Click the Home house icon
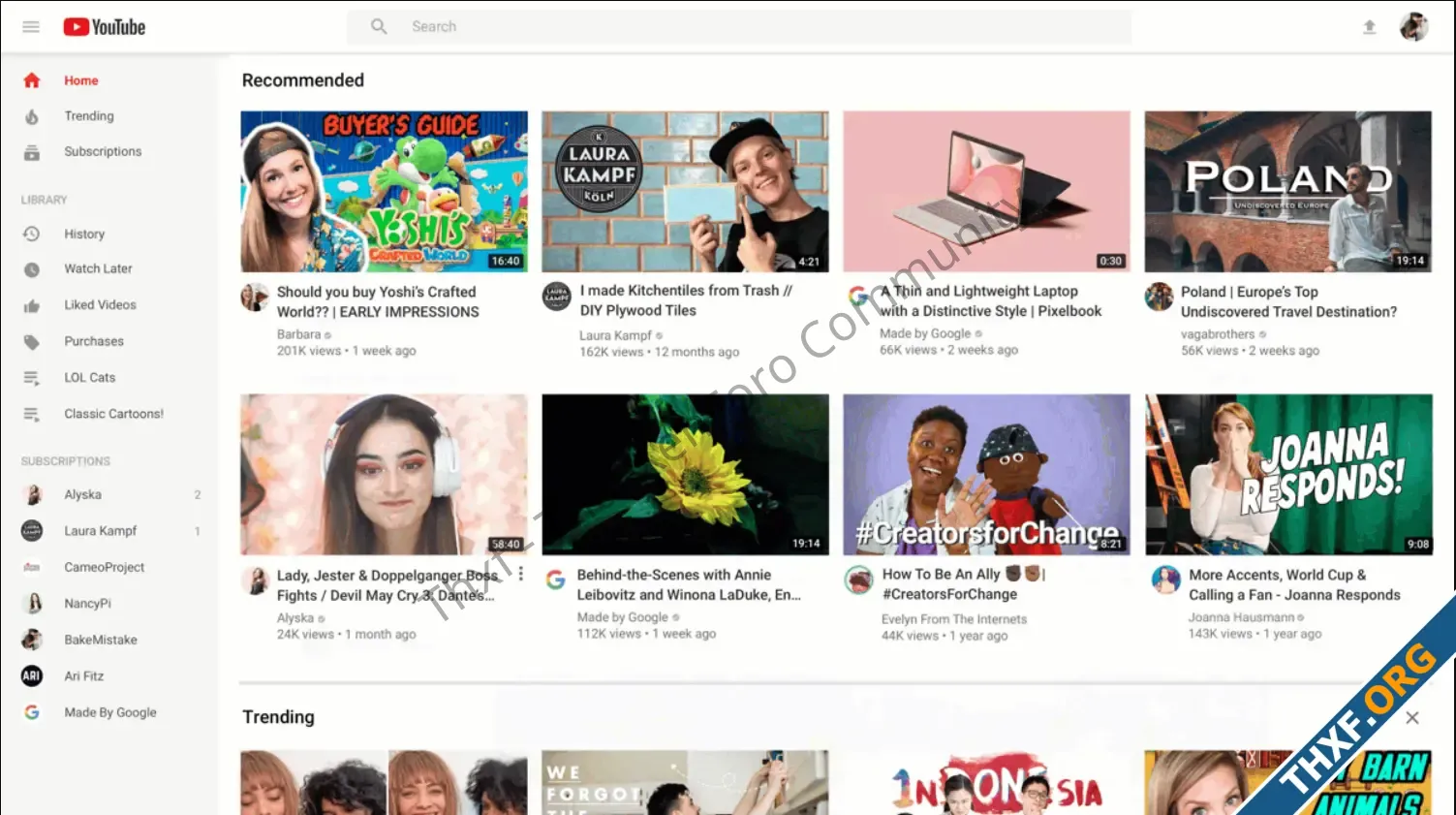1456x815 pixels. pyautogui.click(x=32, y=80)
